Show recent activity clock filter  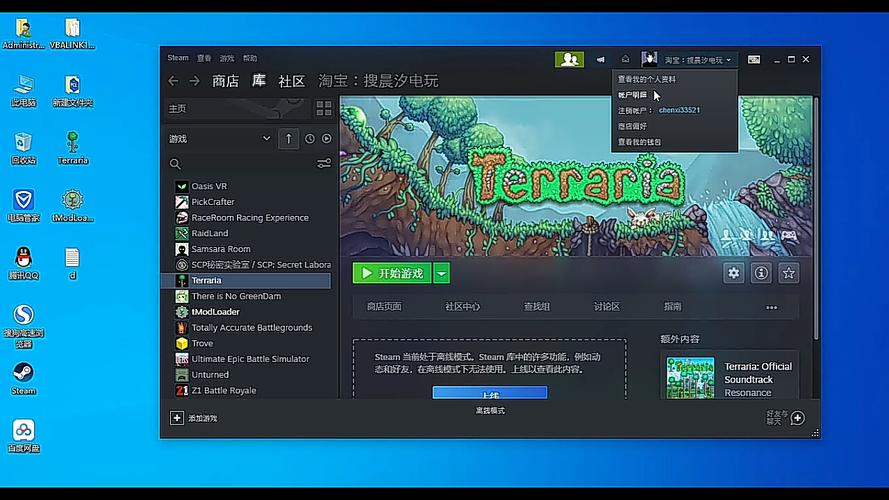click(x=310, y=139)
